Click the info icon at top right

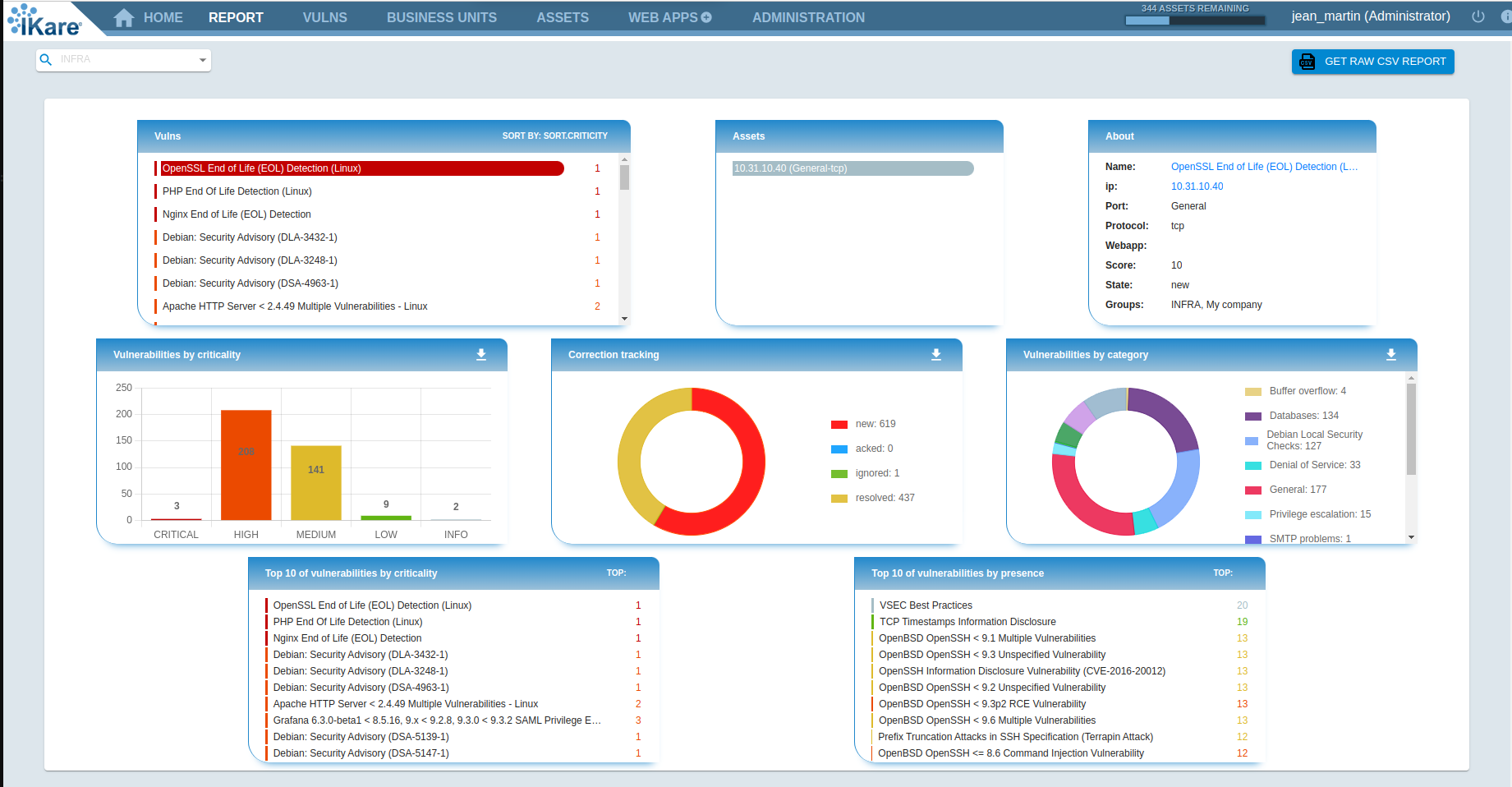pos(1506,16)
